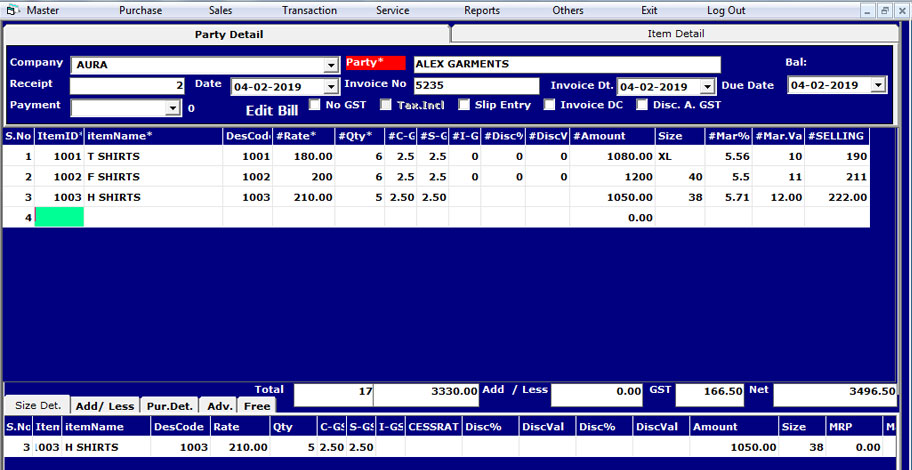The height and width of the screenshot is (470, 912).
Task: Toggle the No GST checkbox
Action: pos(315,105)
